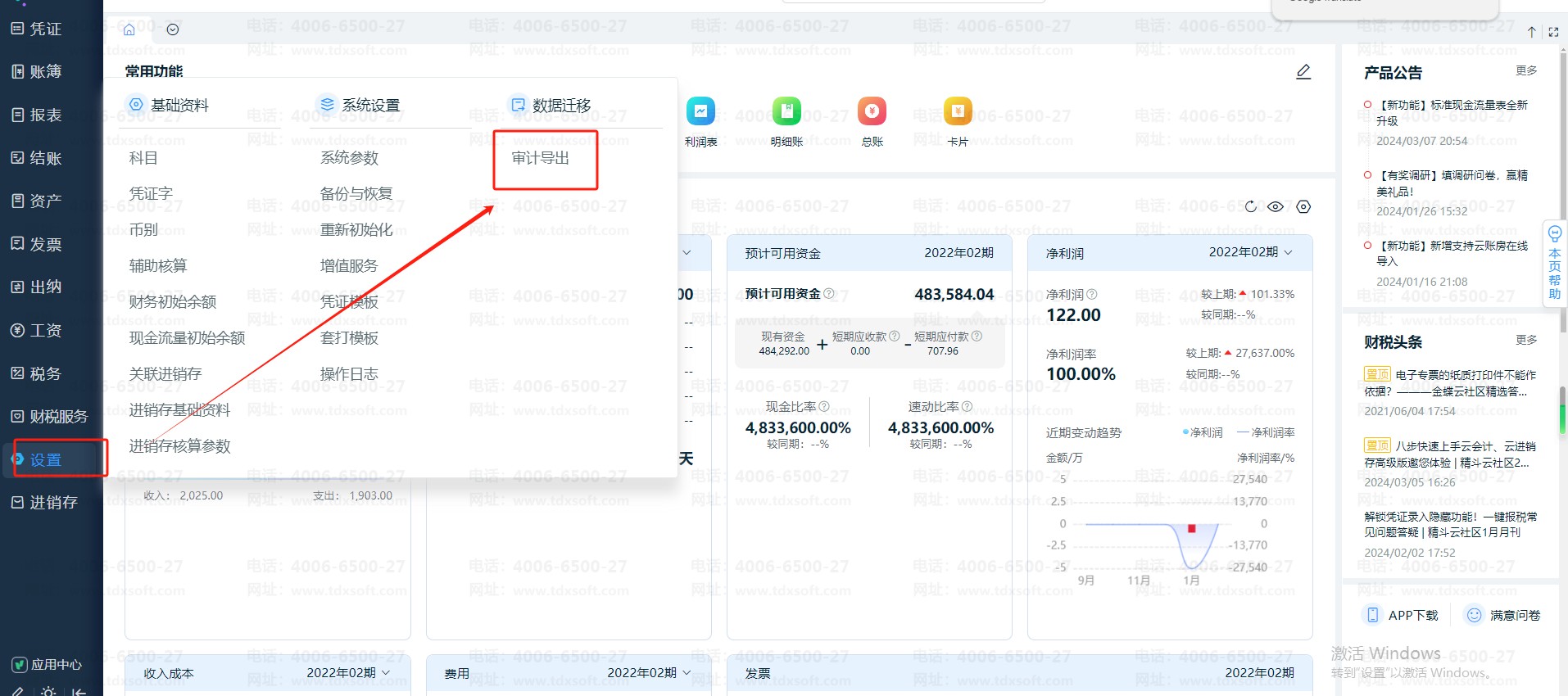Viewport: 1568px width, 696px height.
Task: Expand the 费用 period dropdown
Action: 649,672
